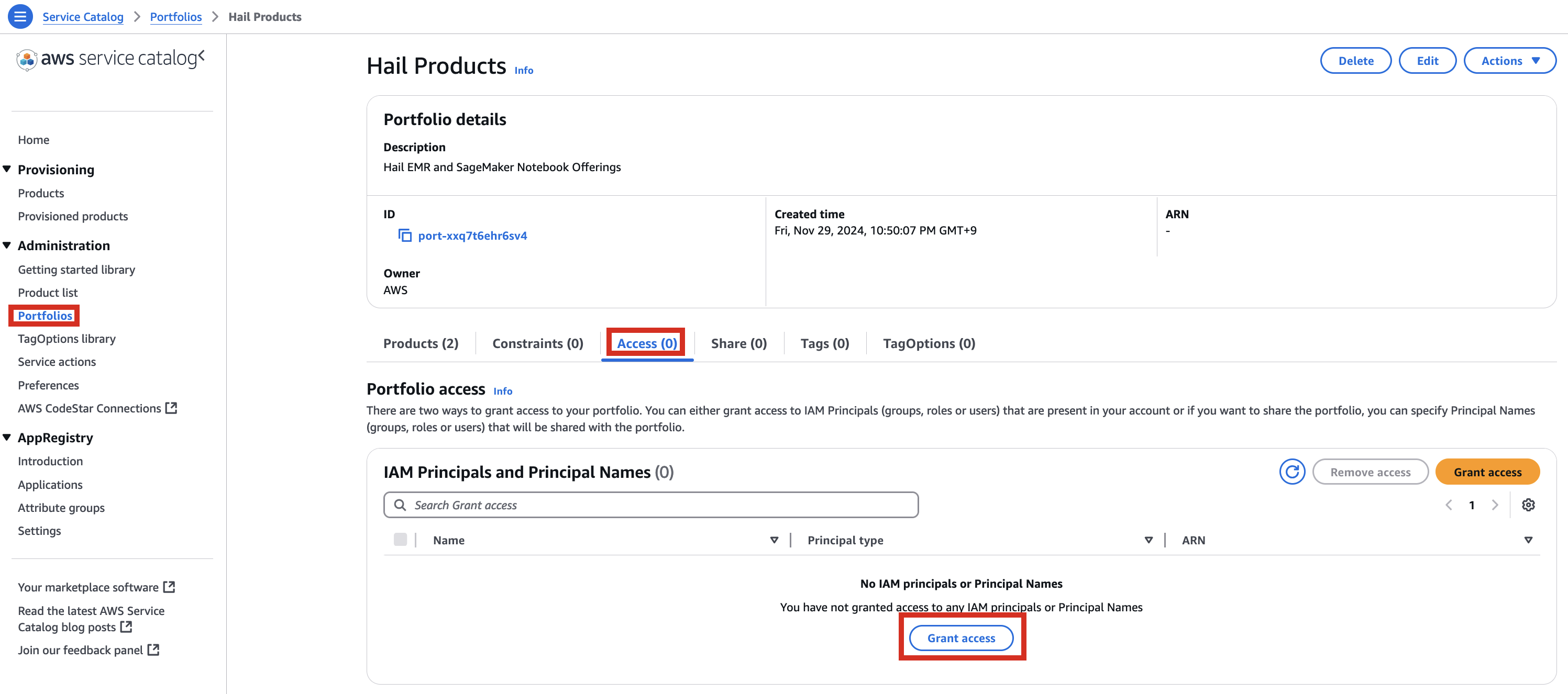
Task: Sort by ARN column arrow
Action: [x=1528, y=540]
